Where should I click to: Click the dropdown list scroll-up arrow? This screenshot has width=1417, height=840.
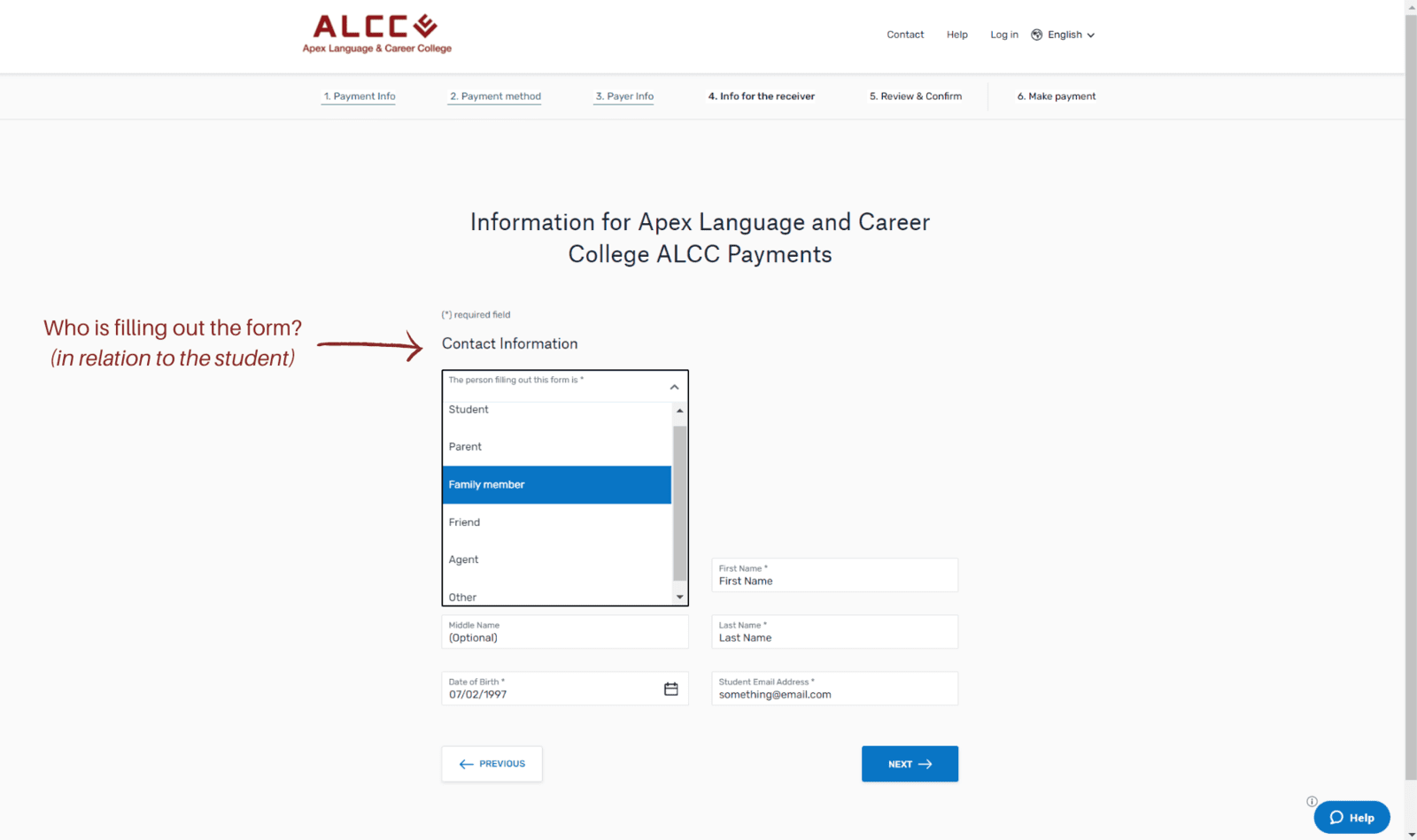coord(680,411)
